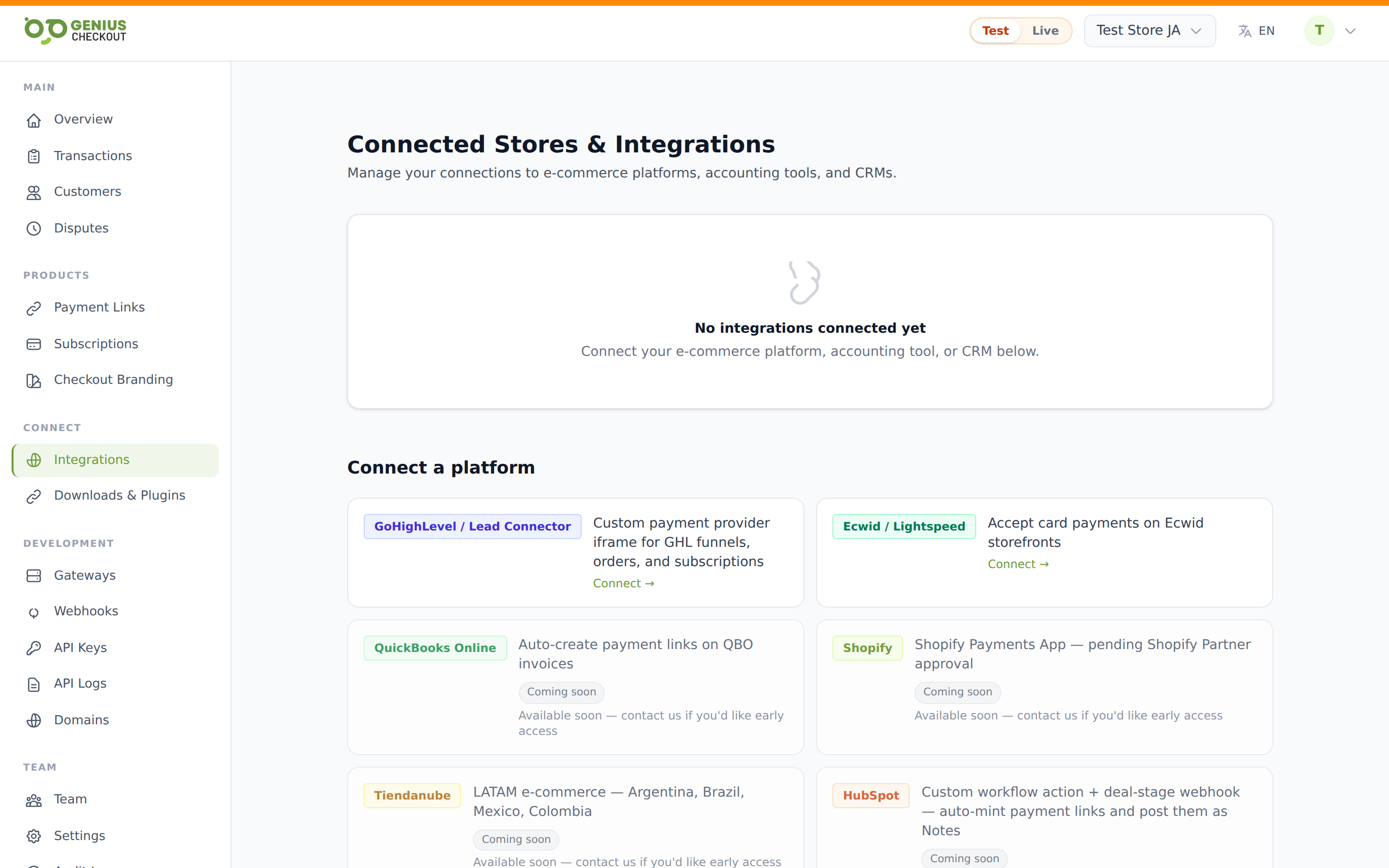Click the HubSpot badge
Image resolution: width=1389 pixels, height=868 pixels.
871,796
